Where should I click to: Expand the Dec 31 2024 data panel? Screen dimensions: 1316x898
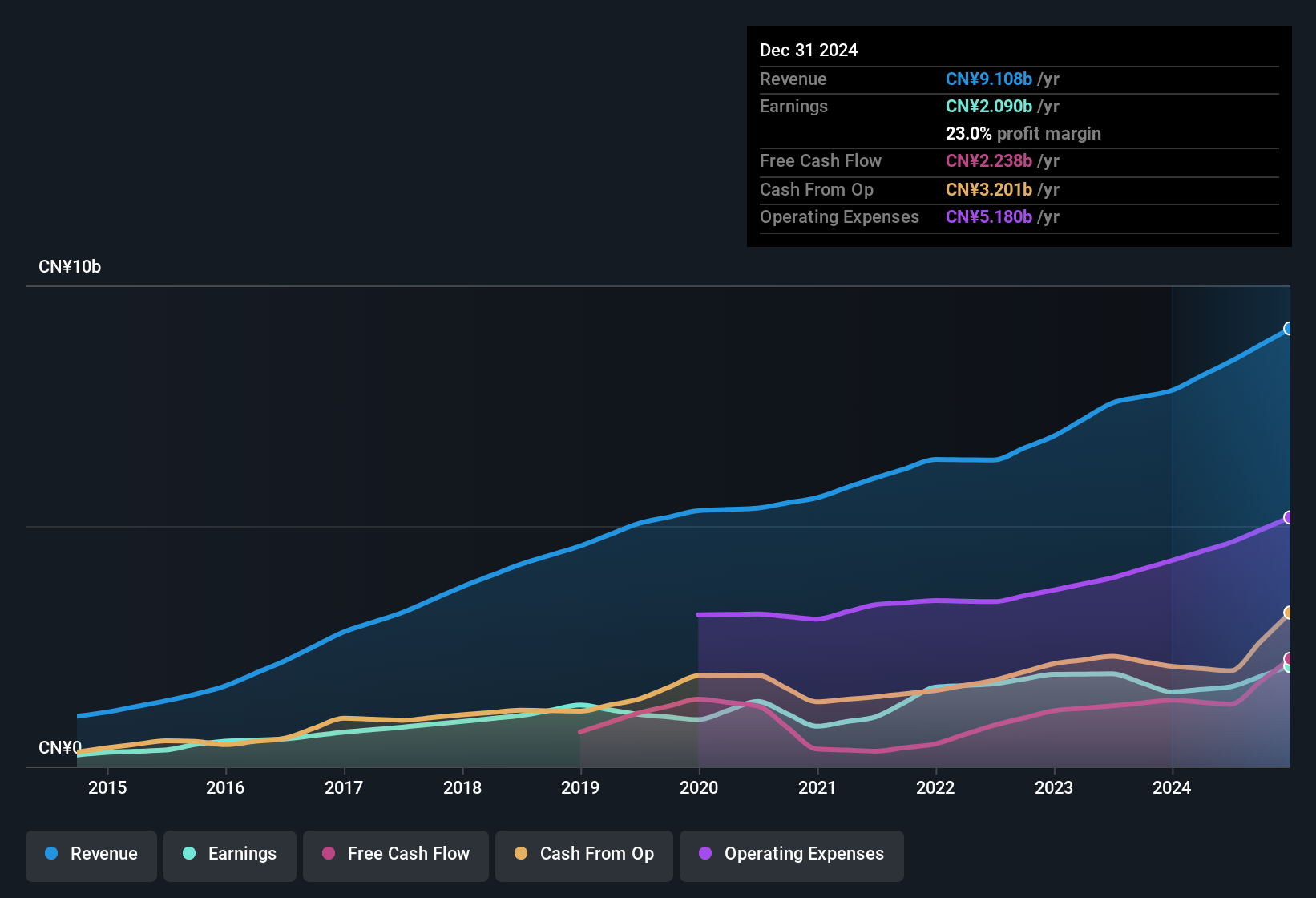809,50
